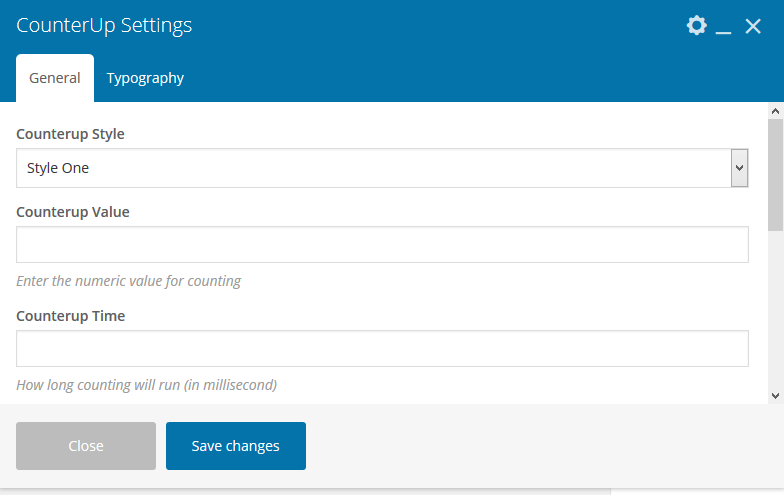Click the scrollbar down arrow
This screenshot has width=784, height=495.
(x=775, y=396)
